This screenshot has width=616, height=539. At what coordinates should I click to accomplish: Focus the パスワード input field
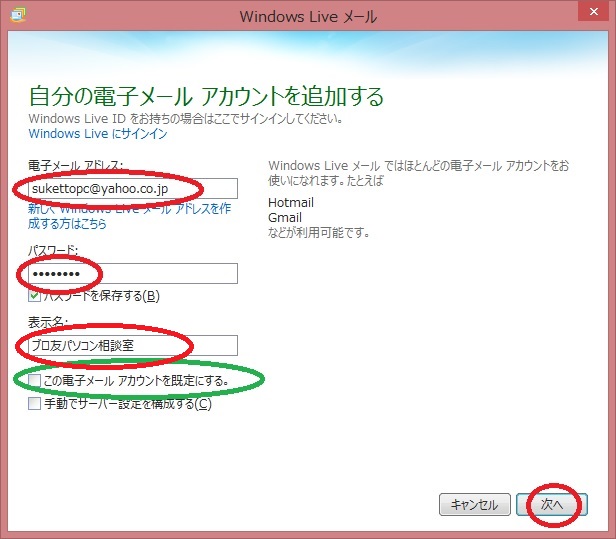tap(133, 273)
